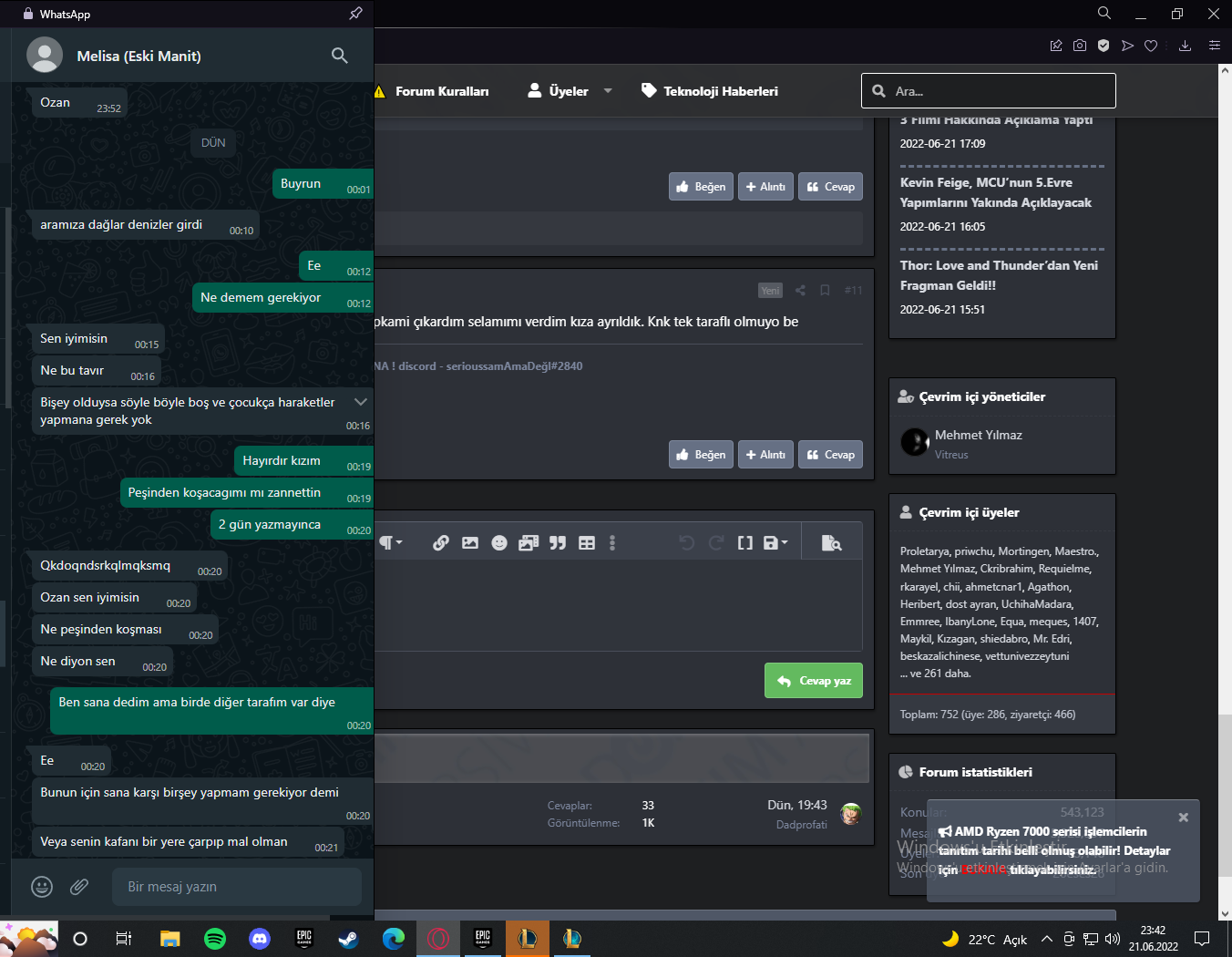1232x957 pixels.
Task: Click upper post's Alıntı button
Action: [765, 187]
